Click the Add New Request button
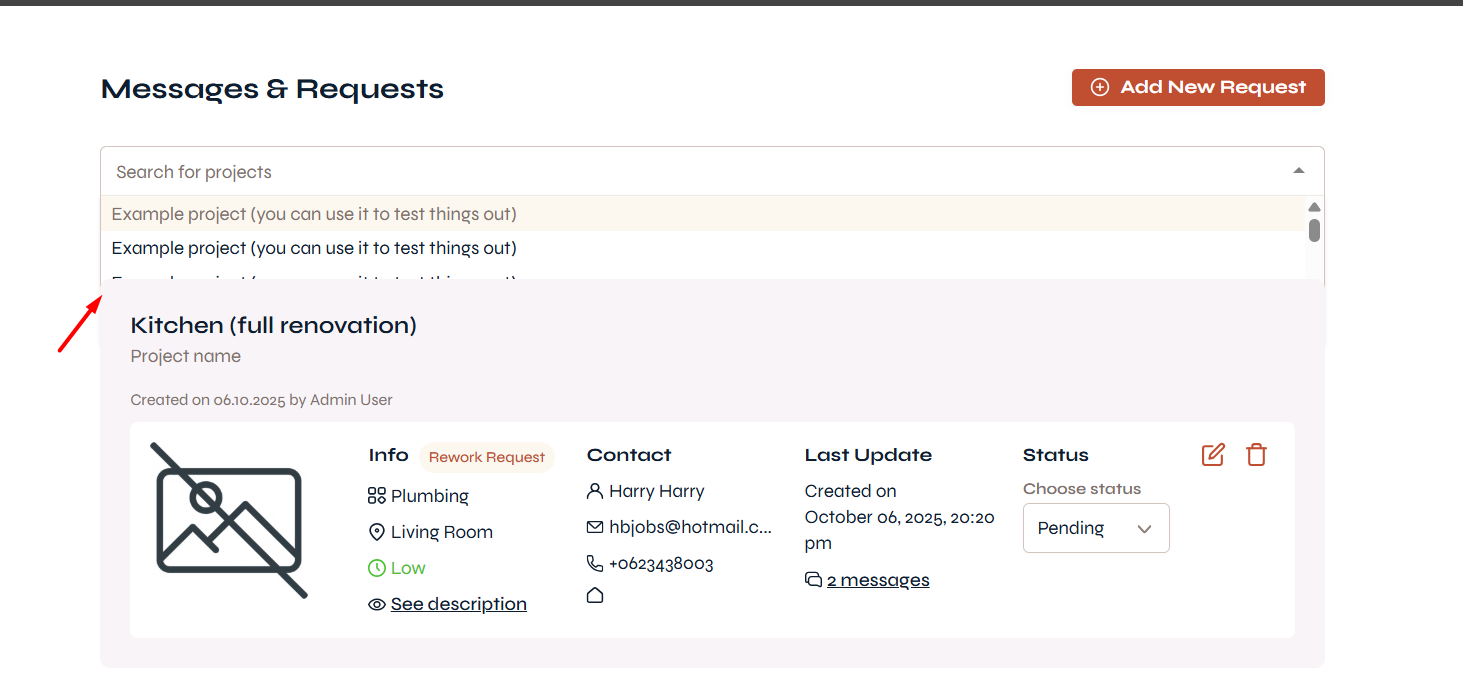Screen dimensions: 1463x694 pos(1198,87)
